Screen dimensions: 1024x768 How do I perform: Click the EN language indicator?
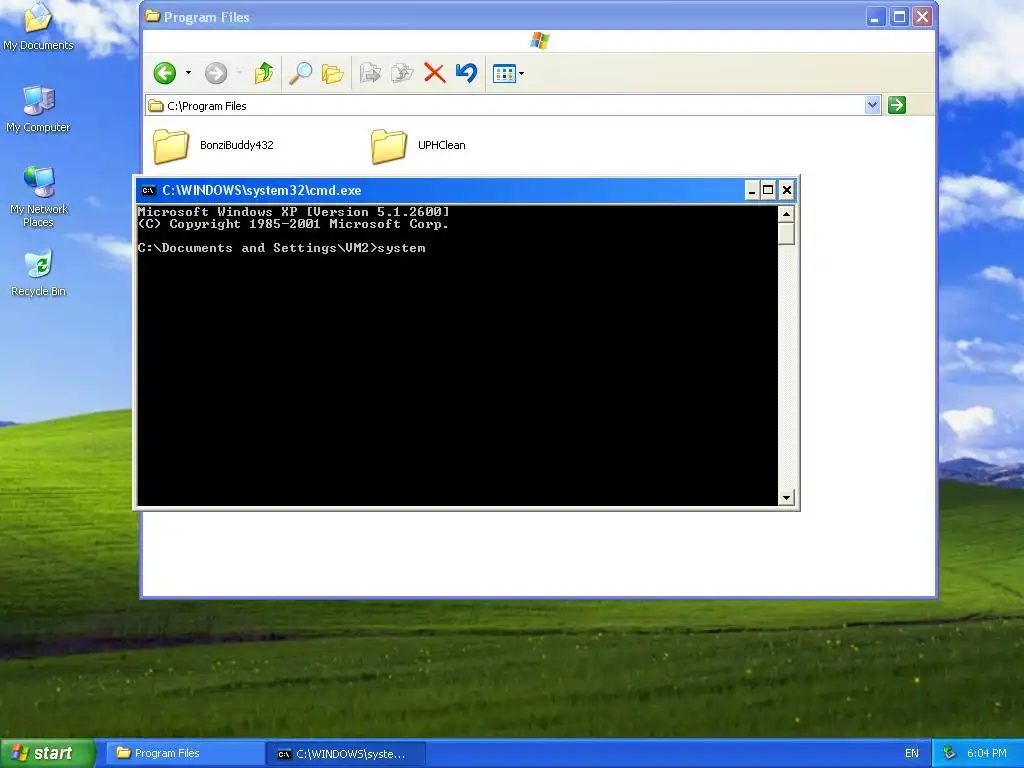pos(912,754)
